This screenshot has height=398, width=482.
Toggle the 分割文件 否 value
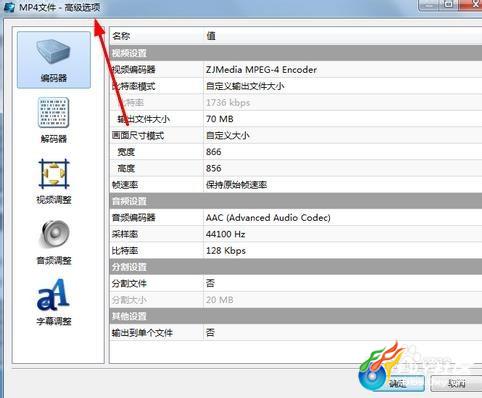coord(343,283)
